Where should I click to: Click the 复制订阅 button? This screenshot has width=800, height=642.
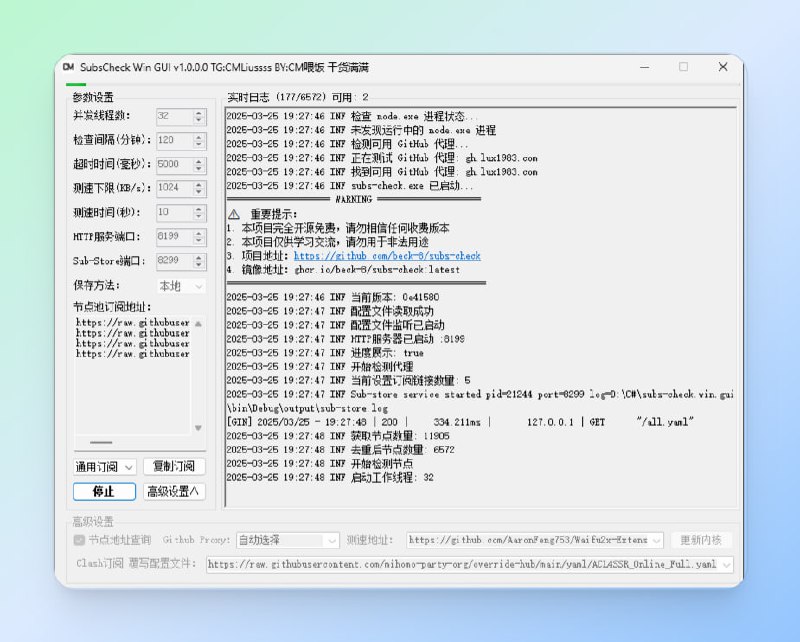coord(174,467)
